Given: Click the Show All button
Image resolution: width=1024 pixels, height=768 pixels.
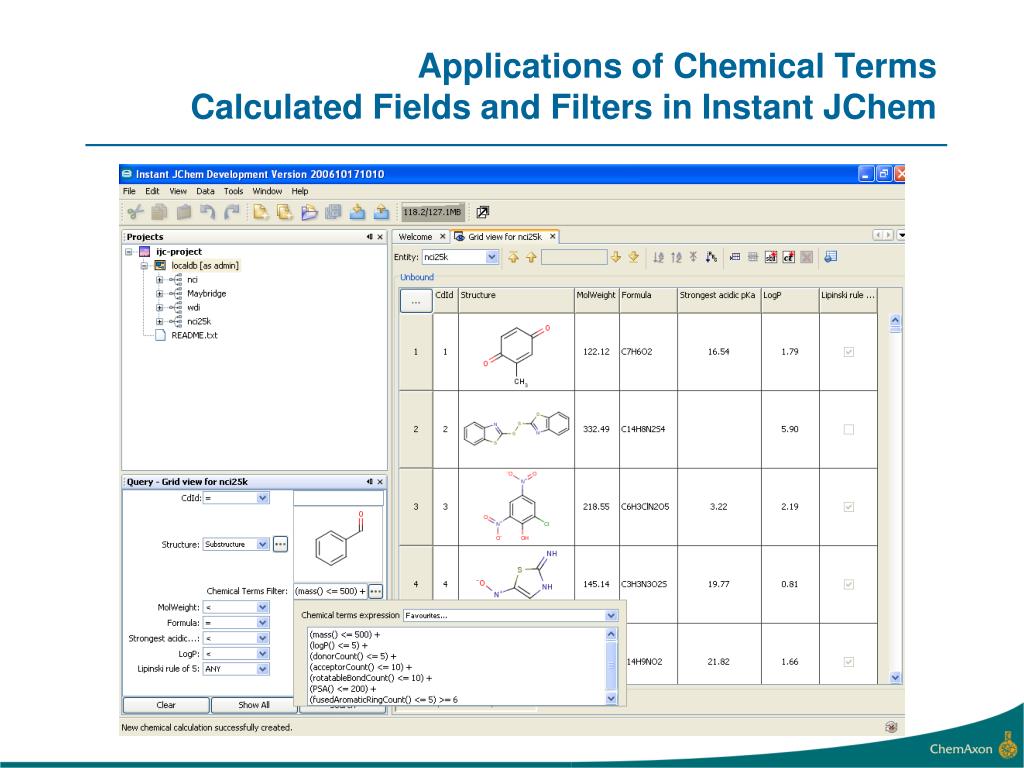Looking at the screenshot, I should [x=253, y=705].
